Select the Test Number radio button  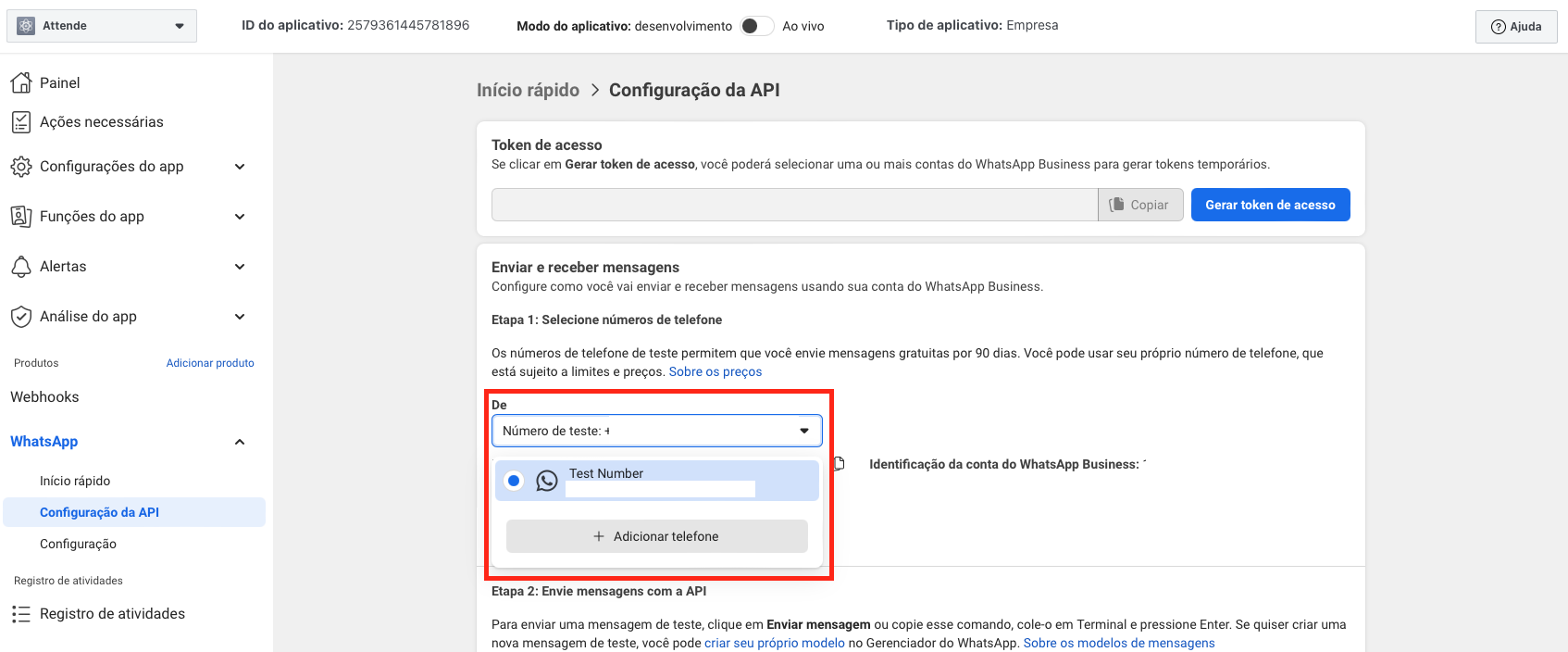coord(514,481)
